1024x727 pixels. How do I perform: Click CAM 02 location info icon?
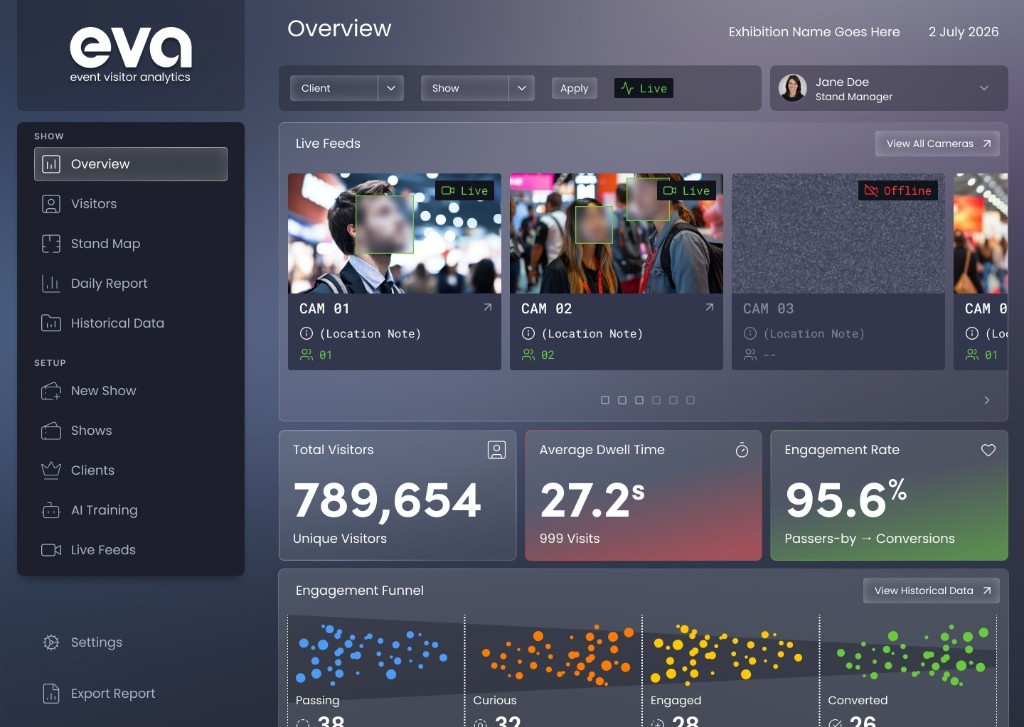[528, 334]
